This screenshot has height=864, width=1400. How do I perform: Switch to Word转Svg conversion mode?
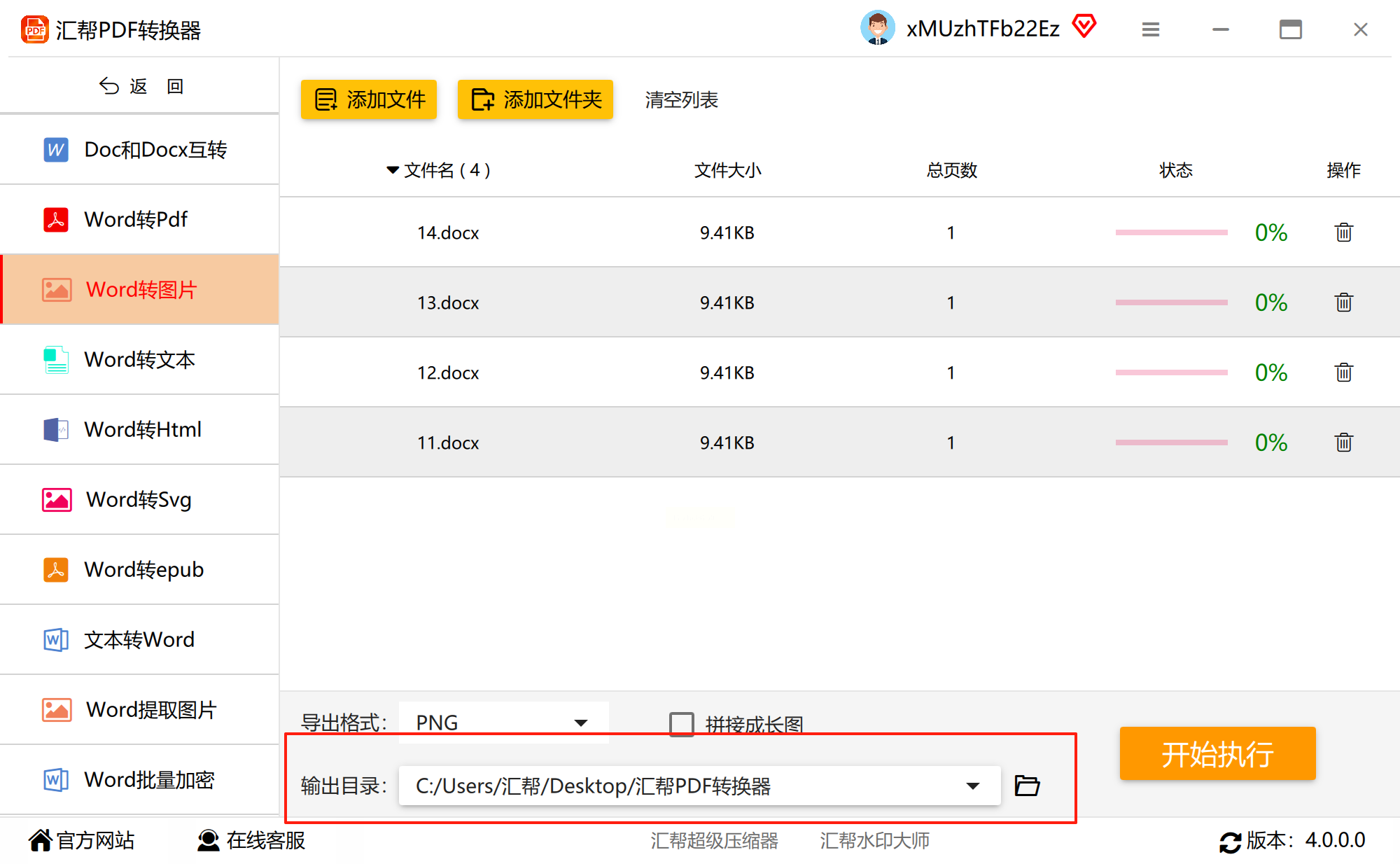(139, 499)
